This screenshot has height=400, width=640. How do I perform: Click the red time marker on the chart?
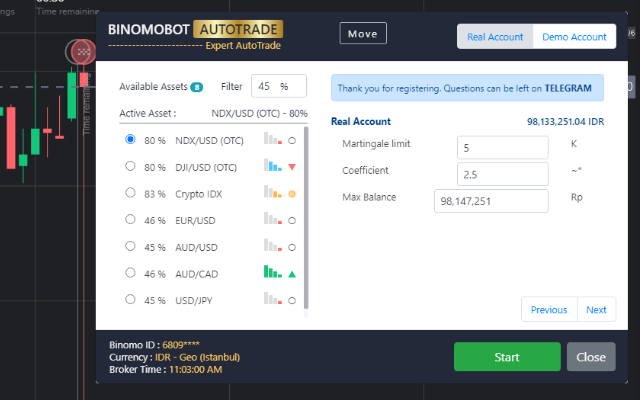point(83,52)
